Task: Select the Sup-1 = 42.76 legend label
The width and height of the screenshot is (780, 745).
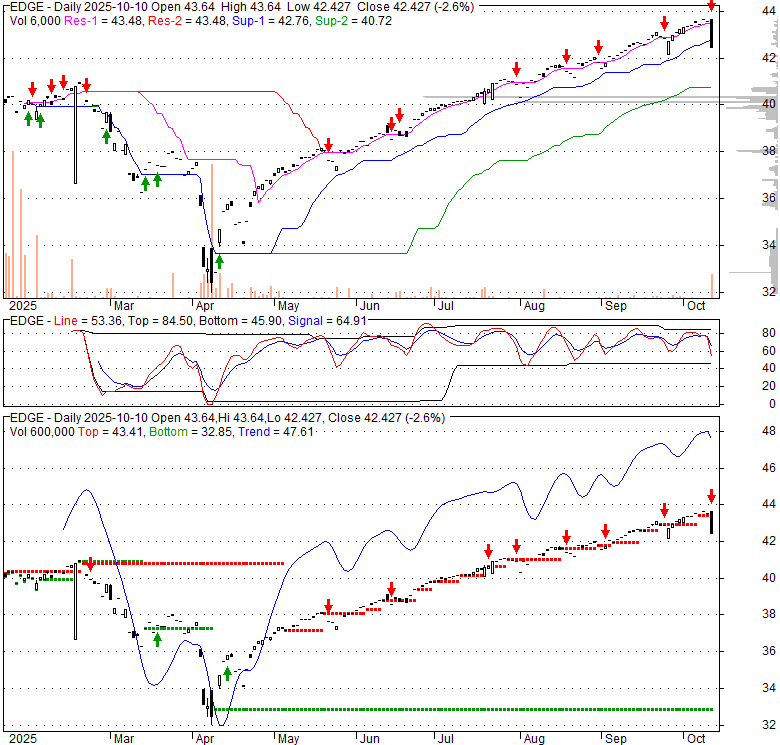Action: pyautogui.click(x=271, y=21)
